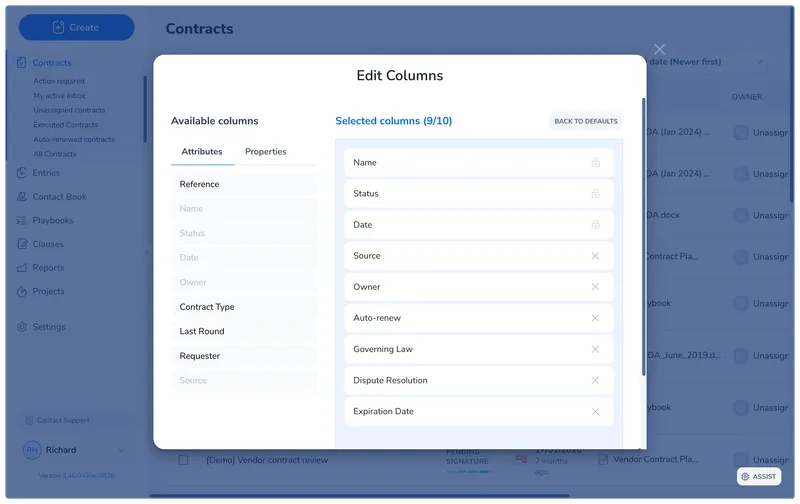The image size is (800, 504).
Task: Select the Dispute Resolution row
Action: [479, 380]
